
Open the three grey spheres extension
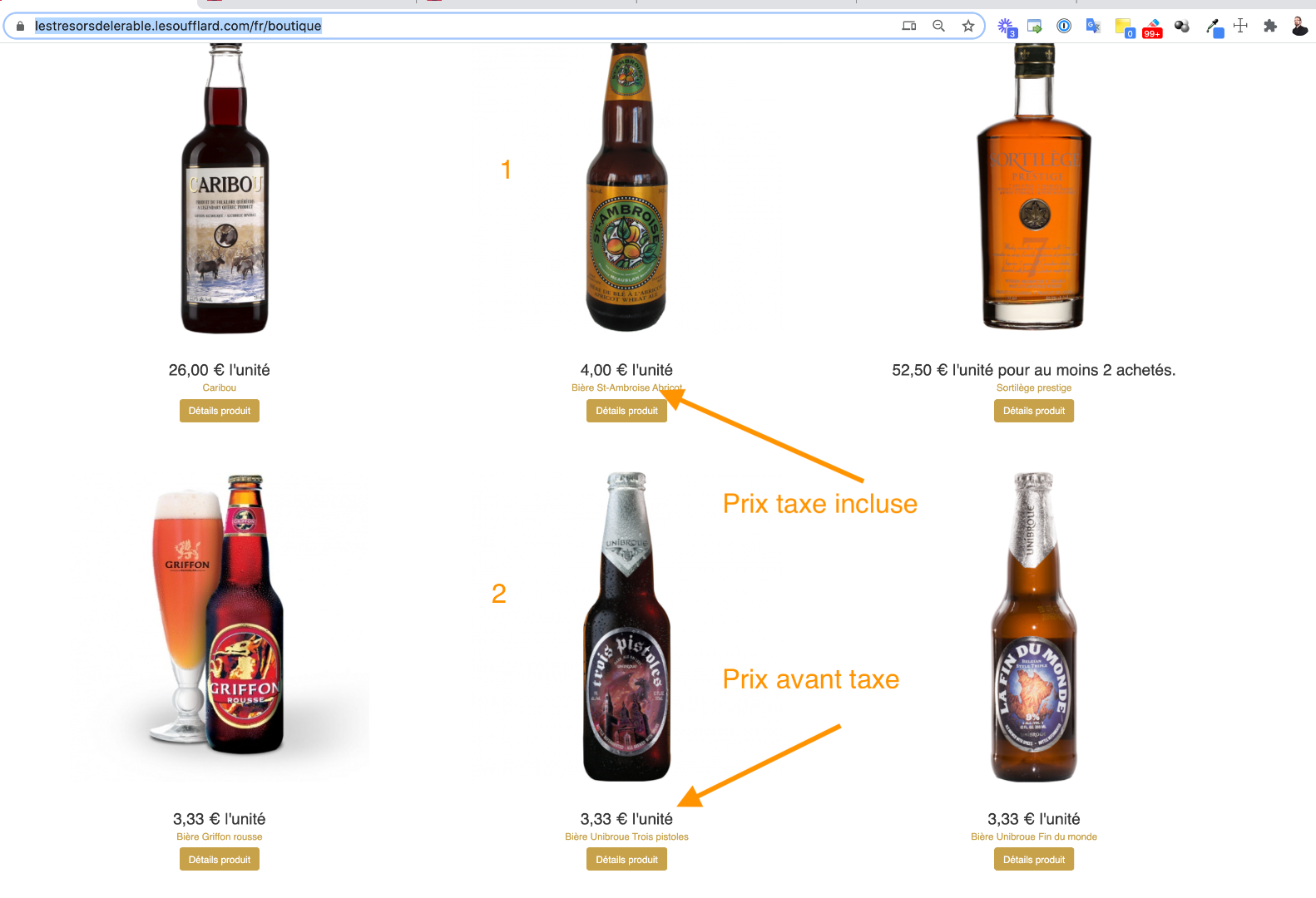point(1182,26)
